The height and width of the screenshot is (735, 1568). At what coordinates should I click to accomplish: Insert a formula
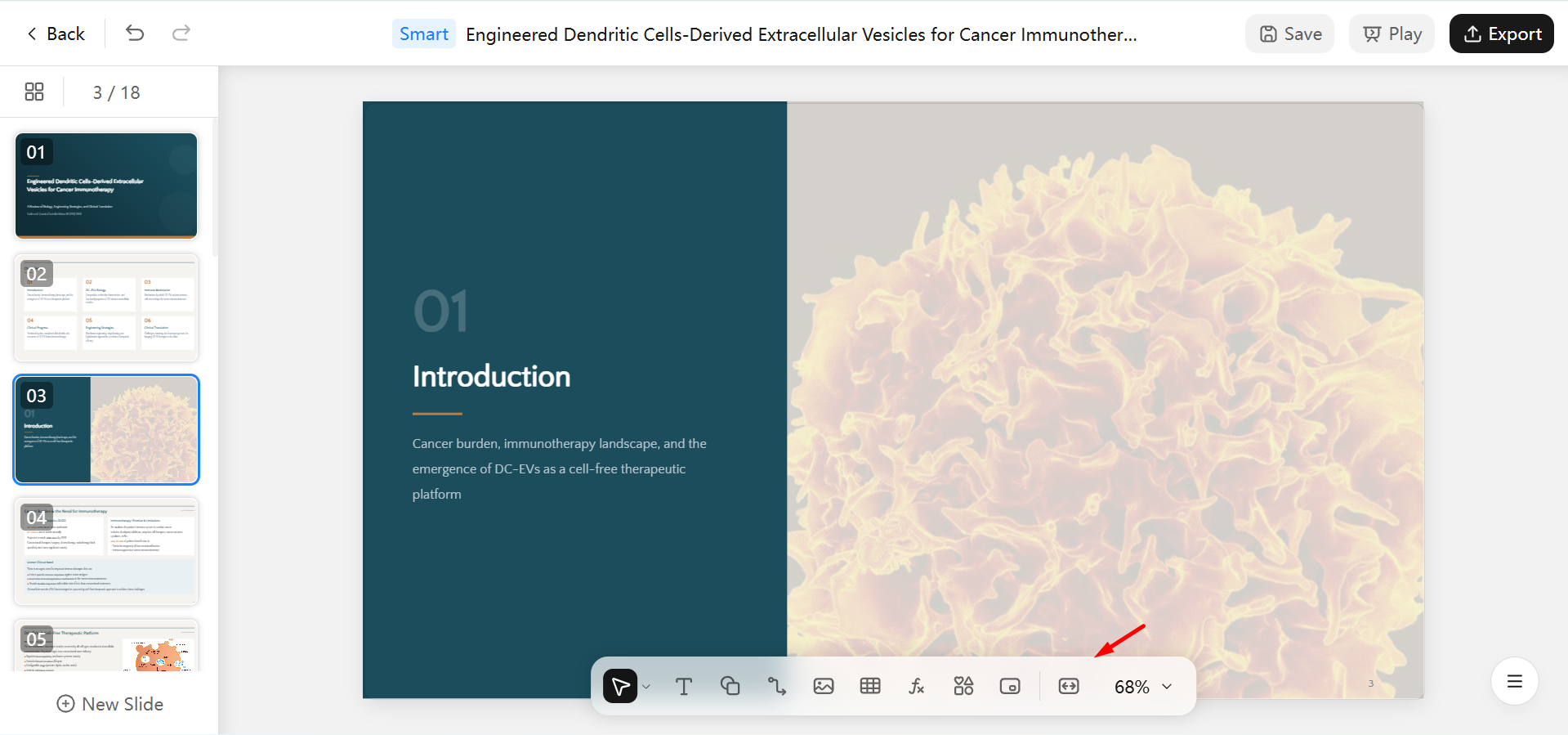(x=917, y=686)
